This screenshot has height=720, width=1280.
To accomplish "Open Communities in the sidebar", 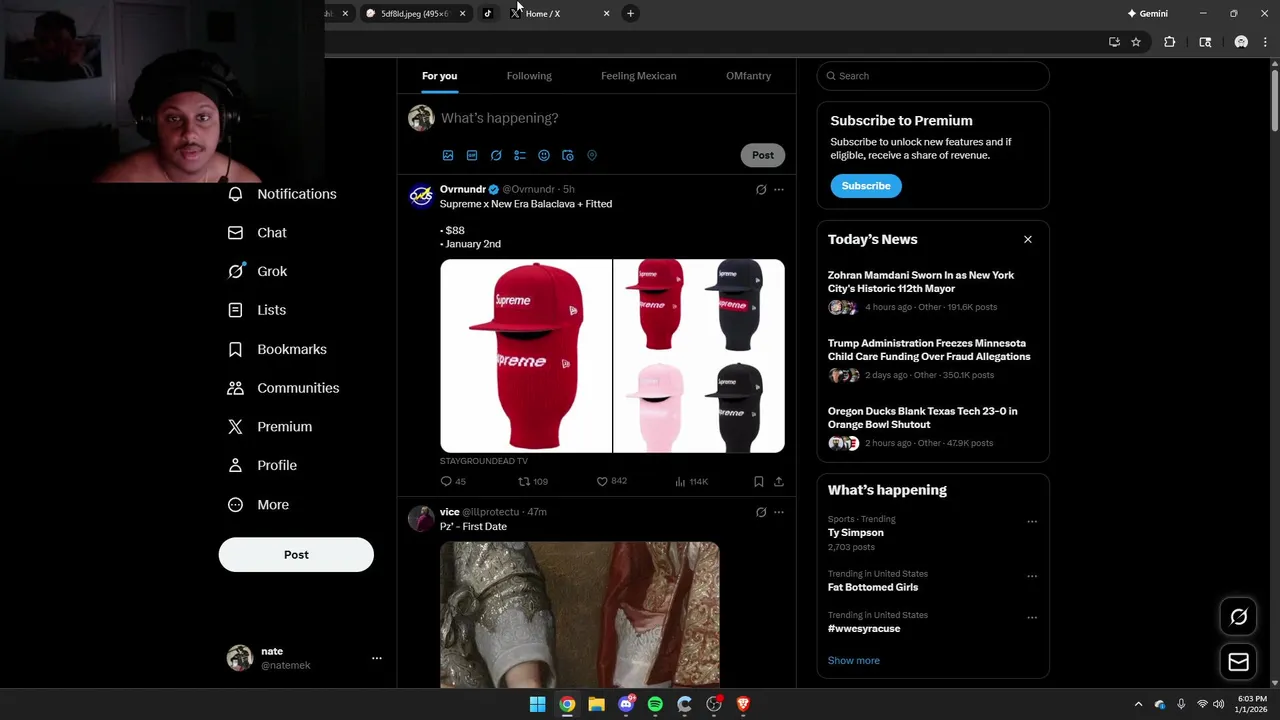I will tap(284, 388).
